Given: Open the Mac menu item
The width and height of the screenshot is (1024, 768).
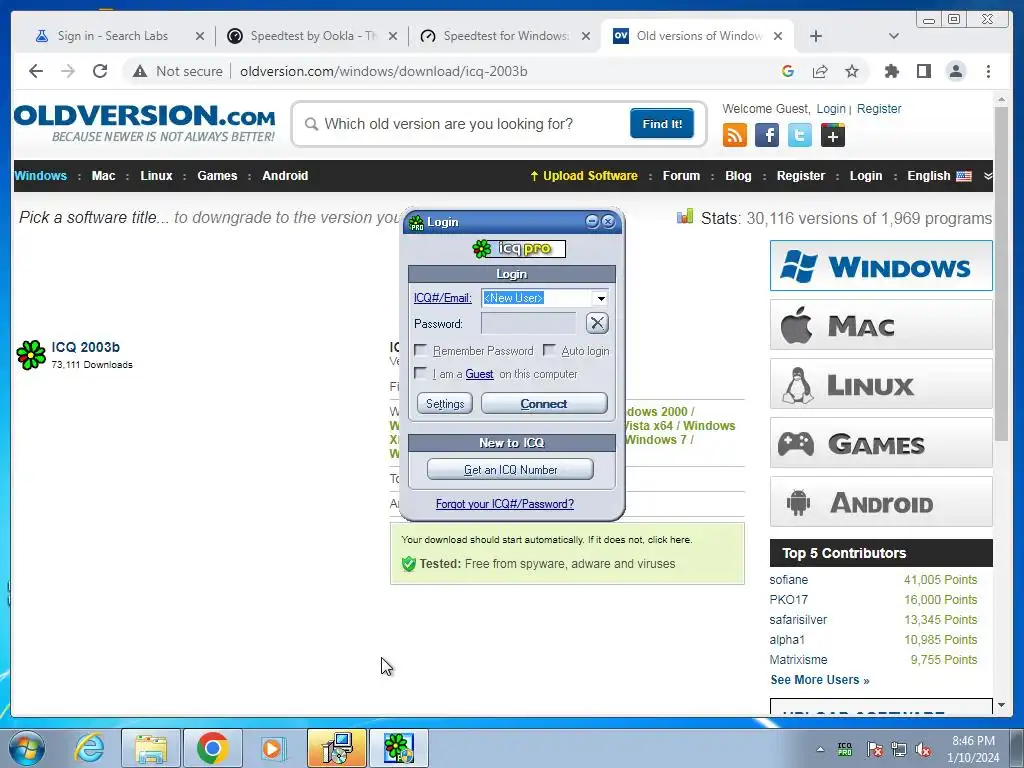Looking at the screenshot, I should [x=103, y=176].
